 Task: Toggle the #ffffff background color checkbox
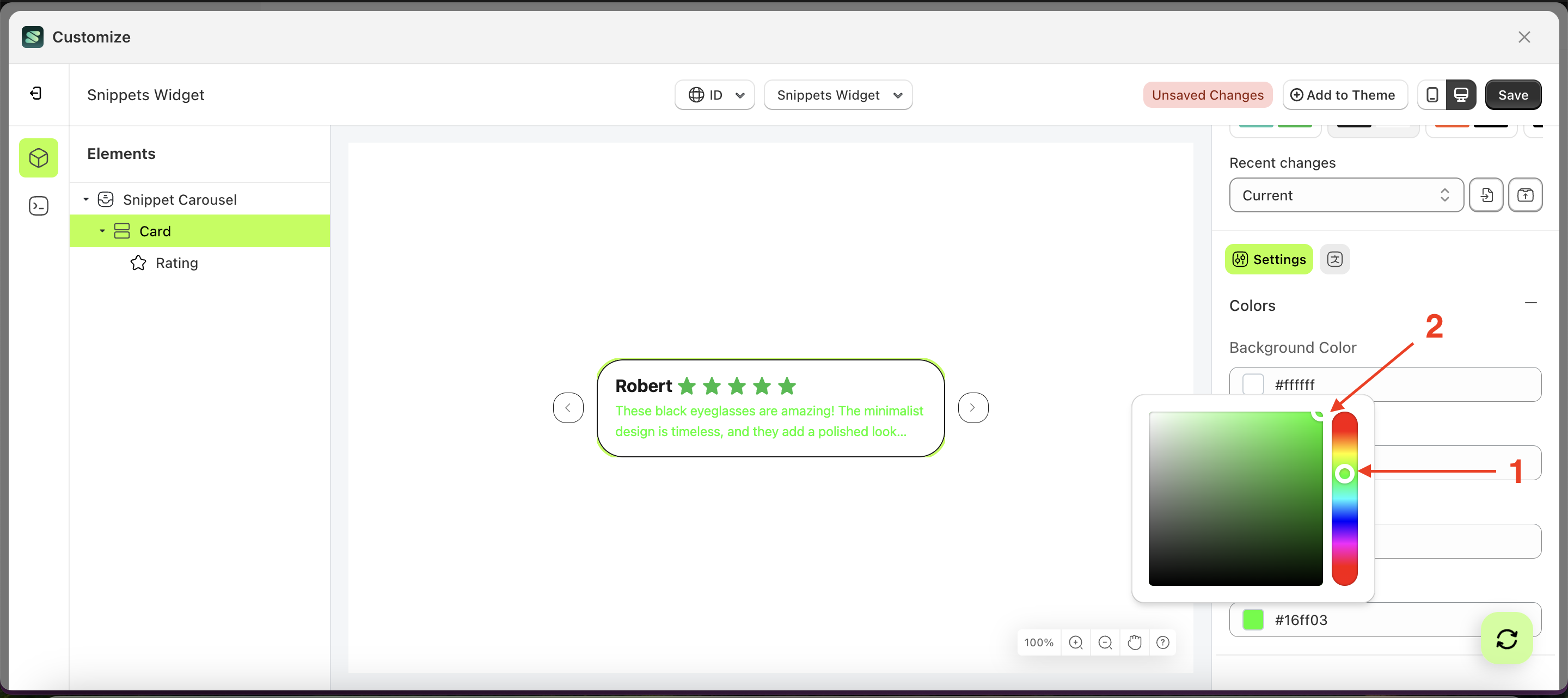pos(1253,384)
